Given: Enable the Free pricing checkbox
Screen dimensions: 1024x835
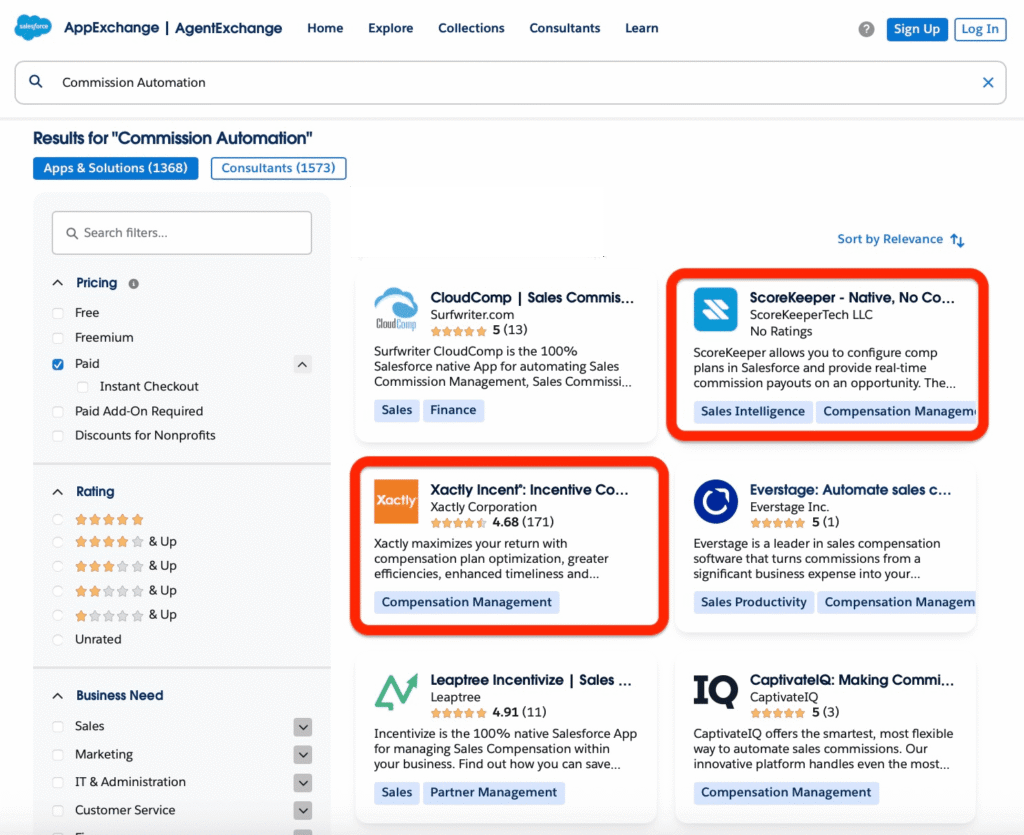Looking at the screenshot, I should tap(59, 312).
